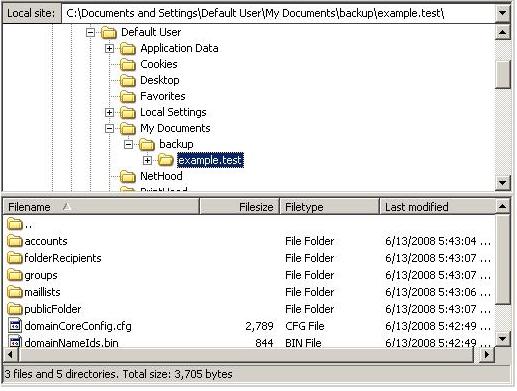Click the Application Data folder icon
Viewport: 517px width, 391px height.
[x=128, y=49]
